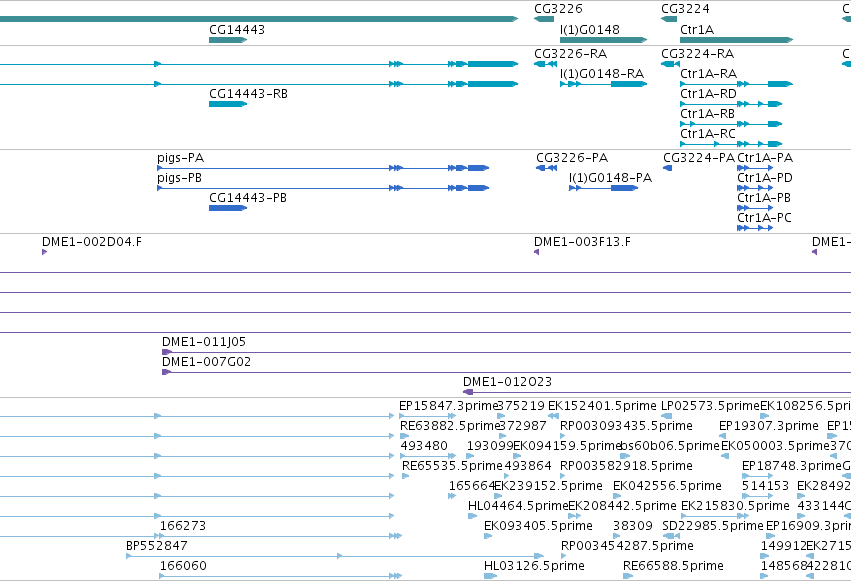Image resolution: width=851 pixels, height=581 pixels.
Task: Click the l(1)G0148 gene label
Action: pos(589,30)
